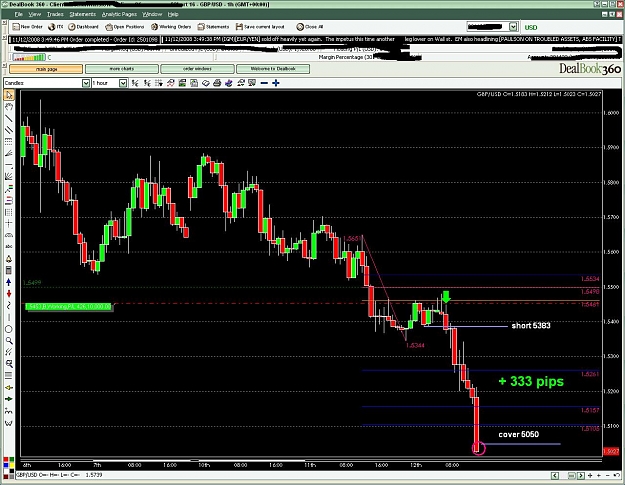Open the Analytic Pages menu
The height and width of the screenshot is (485, 625).
click(x=119, y=14)
